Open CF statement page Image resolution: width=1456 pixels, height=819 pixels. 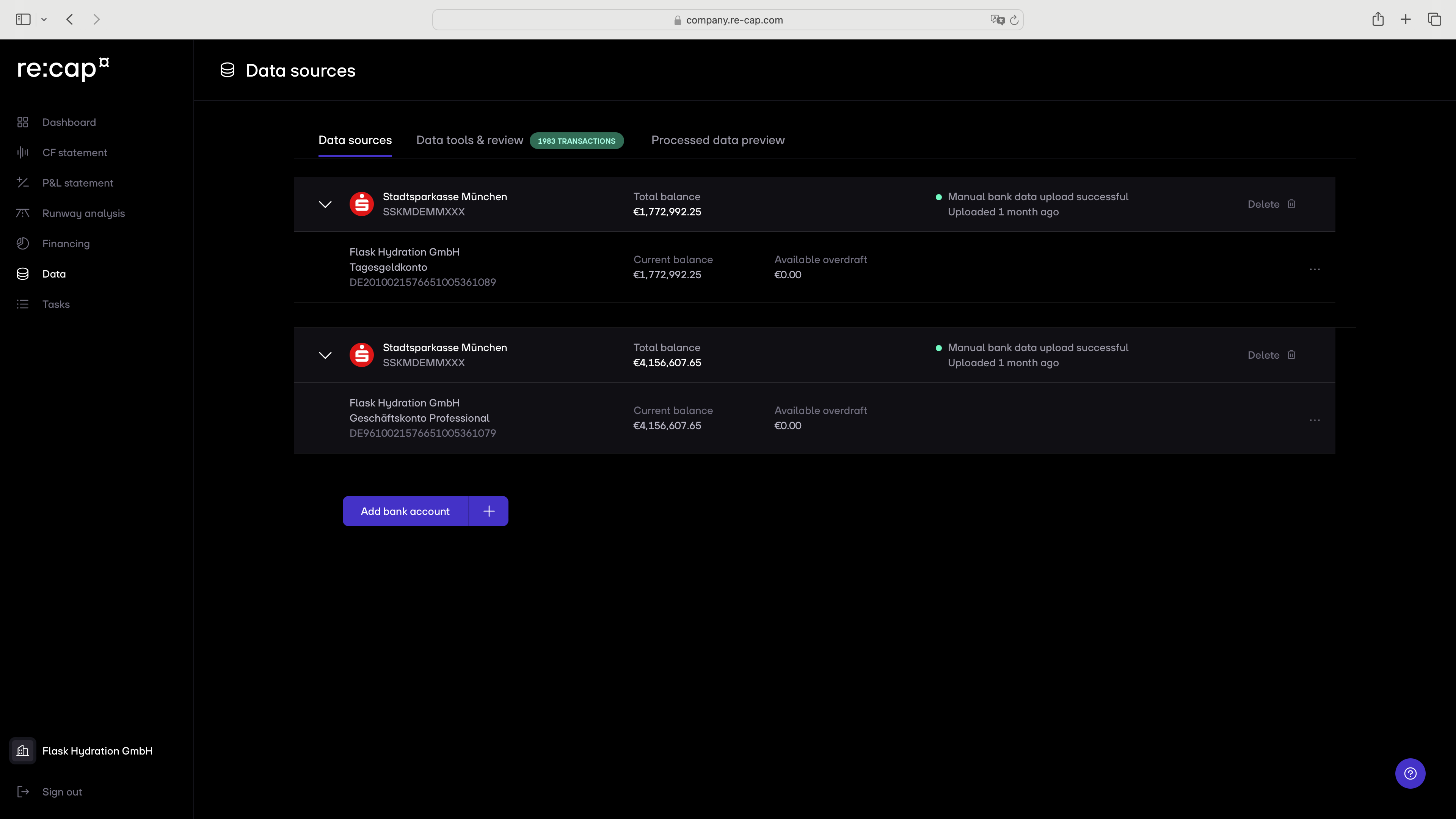click(x=75, y=152)
